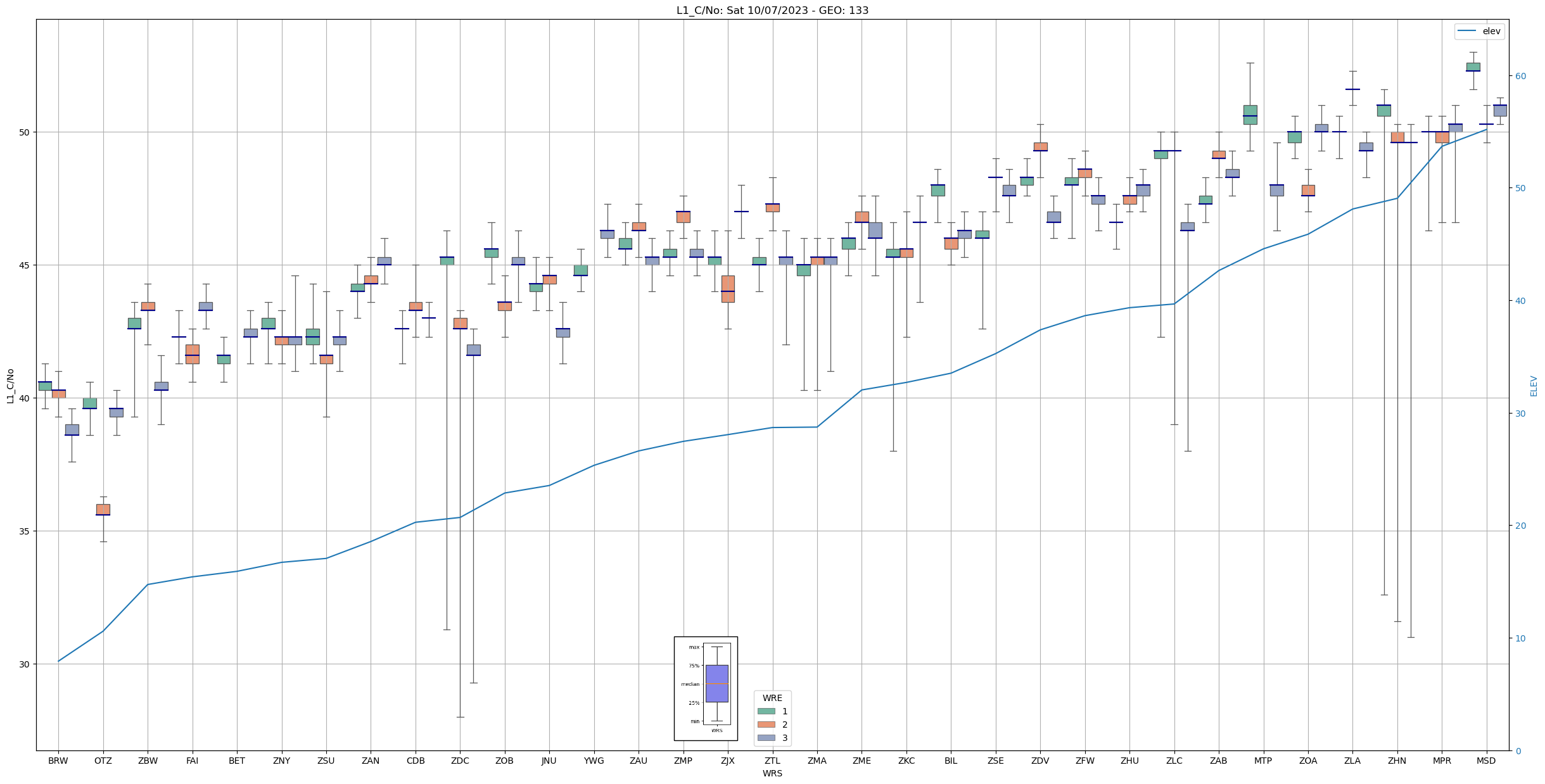
Task: Click the ZDC station tick label
Action: pos(460,761)
